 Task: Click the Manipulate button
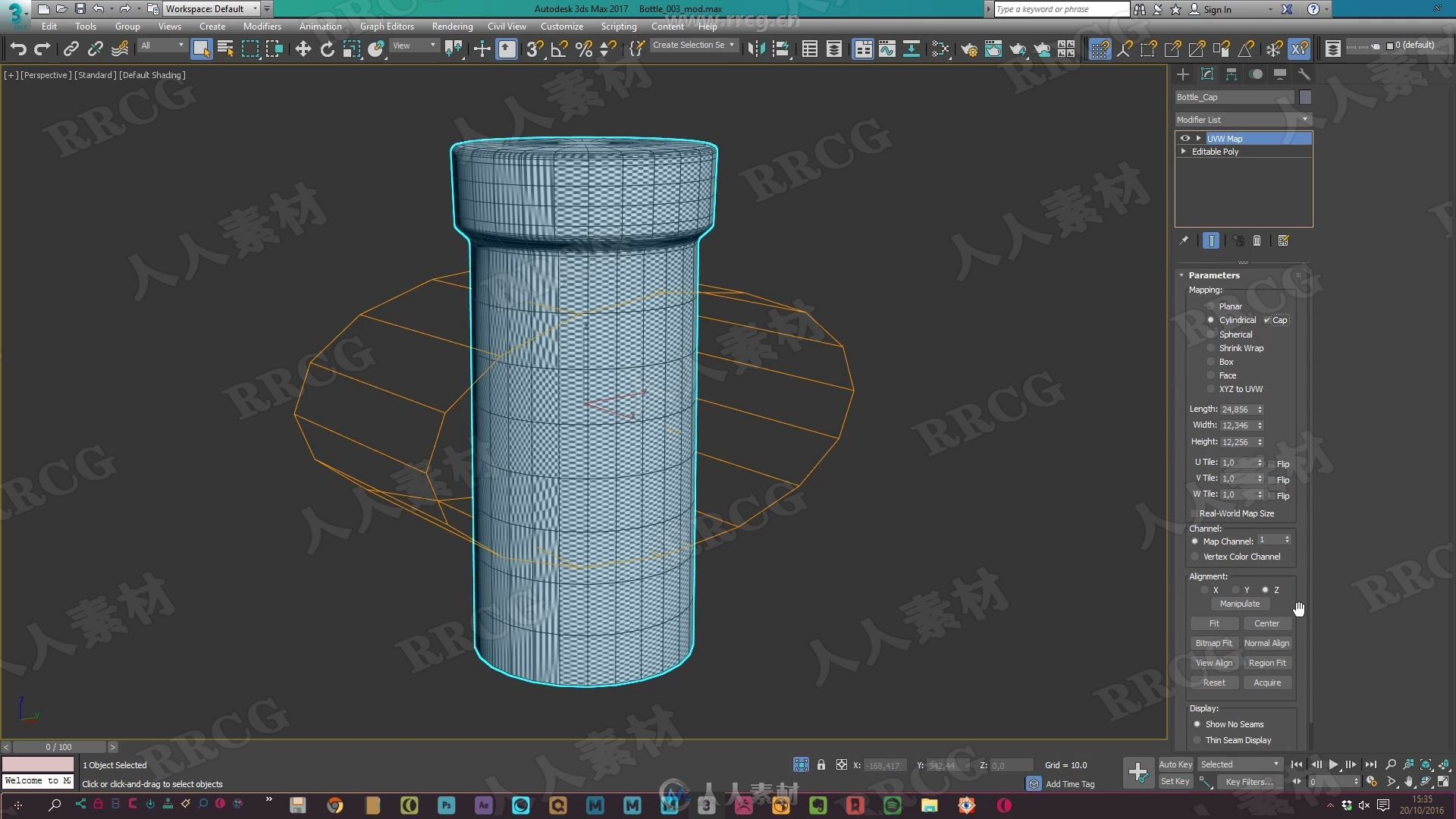[1240, 604]
